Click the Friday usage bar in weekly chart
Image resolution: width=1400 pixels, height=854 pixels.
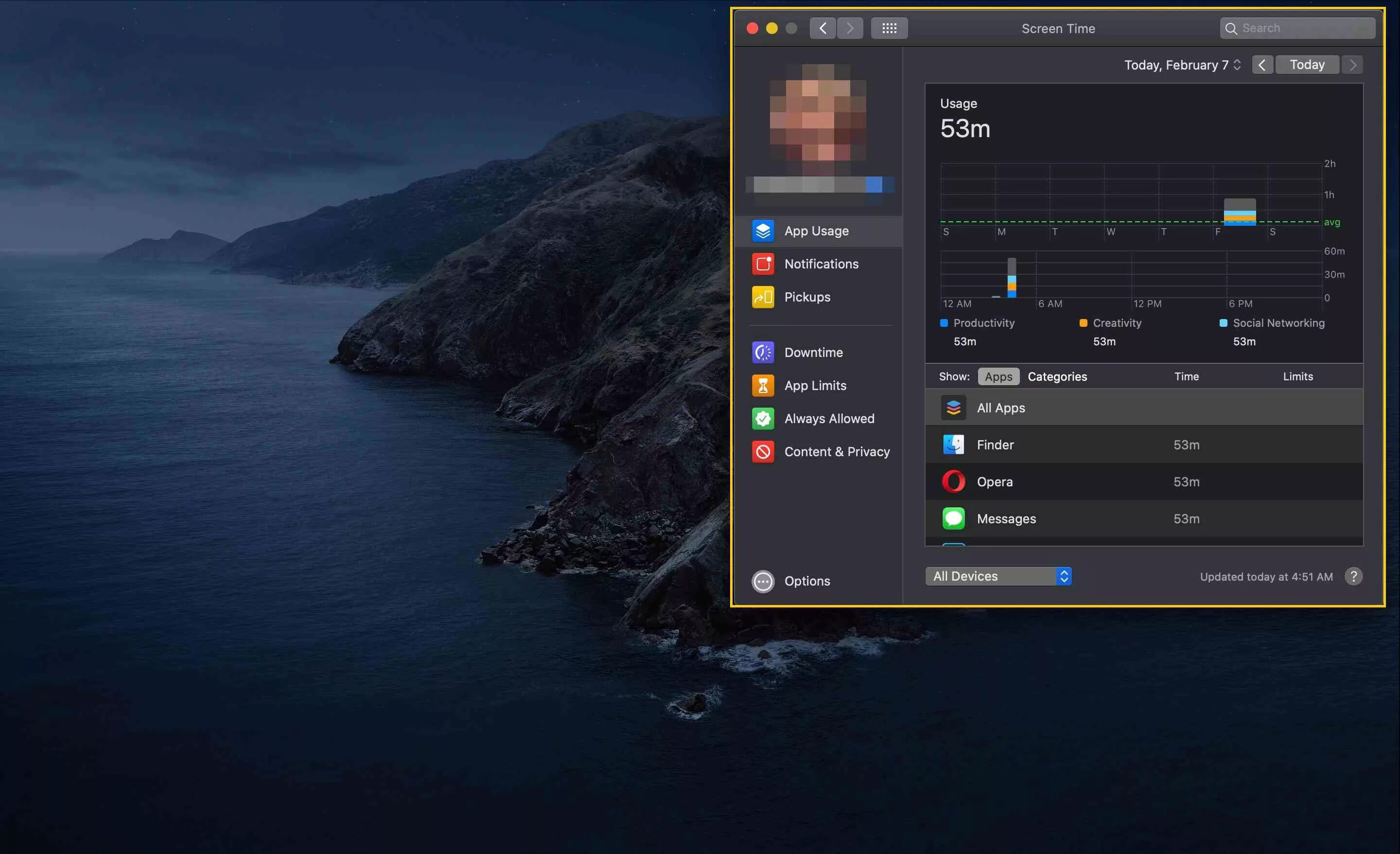pyautogui.click(x=1239, y=212)
